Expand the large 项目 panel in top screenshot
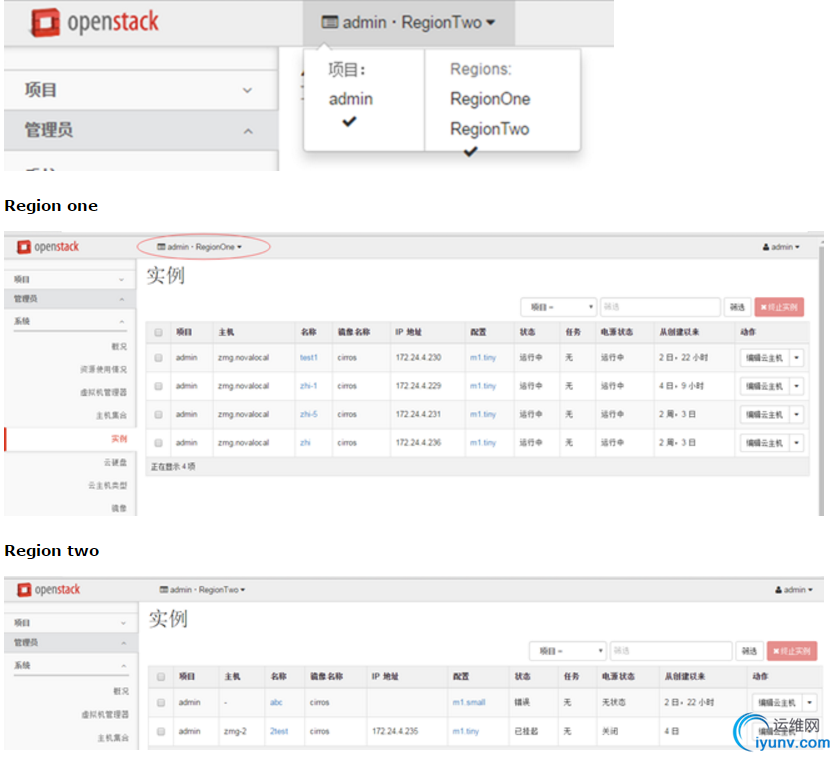Viewport: 836px width, 759px height. pos(141,90)
